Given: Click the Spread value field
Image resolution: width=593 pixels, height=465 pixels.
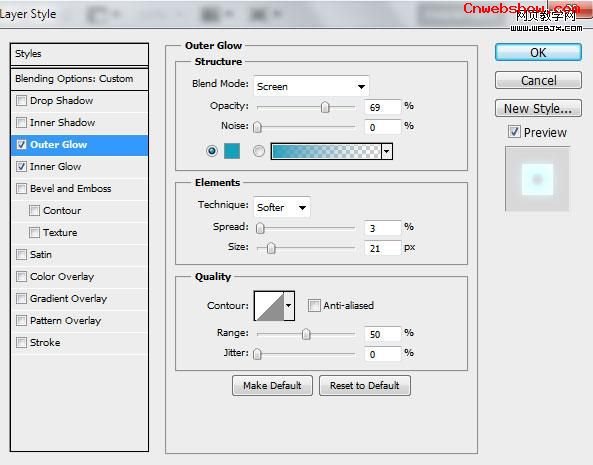Looking at the screenshot, I should (x=382, y=228).
